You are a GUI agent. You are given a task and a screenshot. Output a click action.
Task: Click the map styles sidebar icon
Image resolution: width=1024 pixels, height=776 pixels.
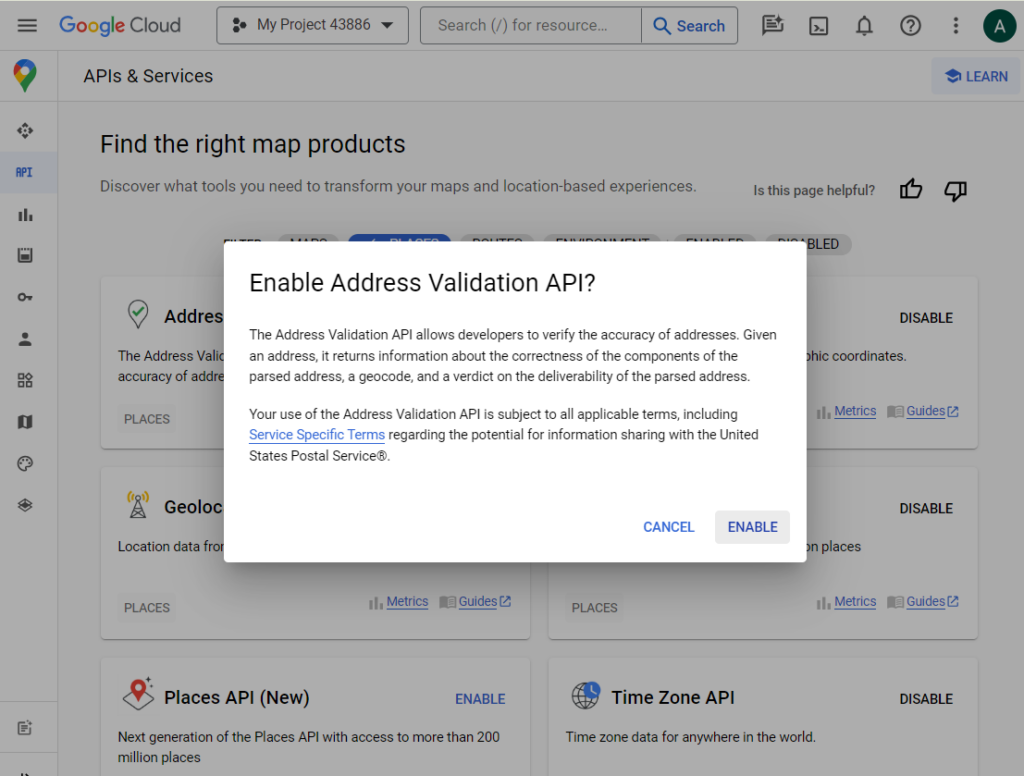click(x=27, y=422)
